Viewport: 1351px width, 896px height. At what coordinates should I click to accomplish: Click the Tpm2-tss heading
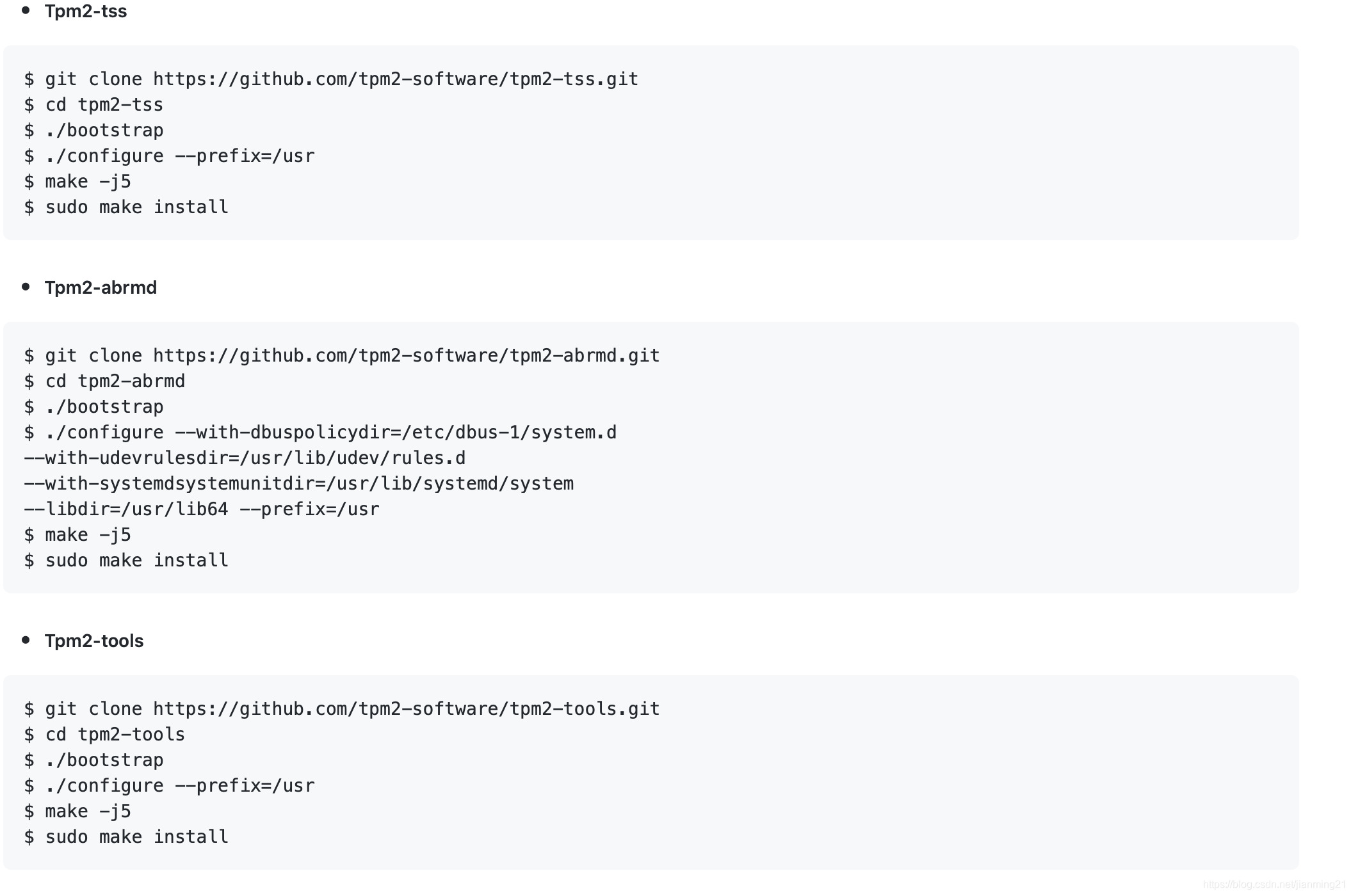[x=85, y=11]
